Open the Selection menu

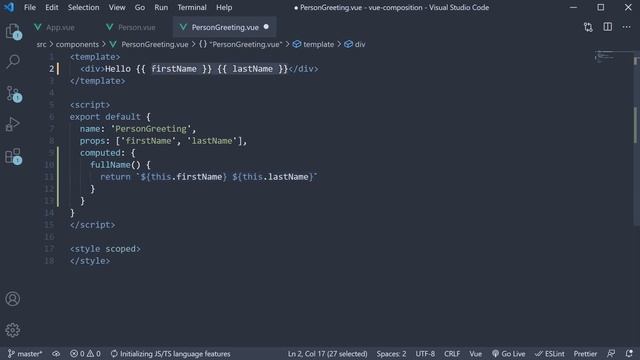83,7
